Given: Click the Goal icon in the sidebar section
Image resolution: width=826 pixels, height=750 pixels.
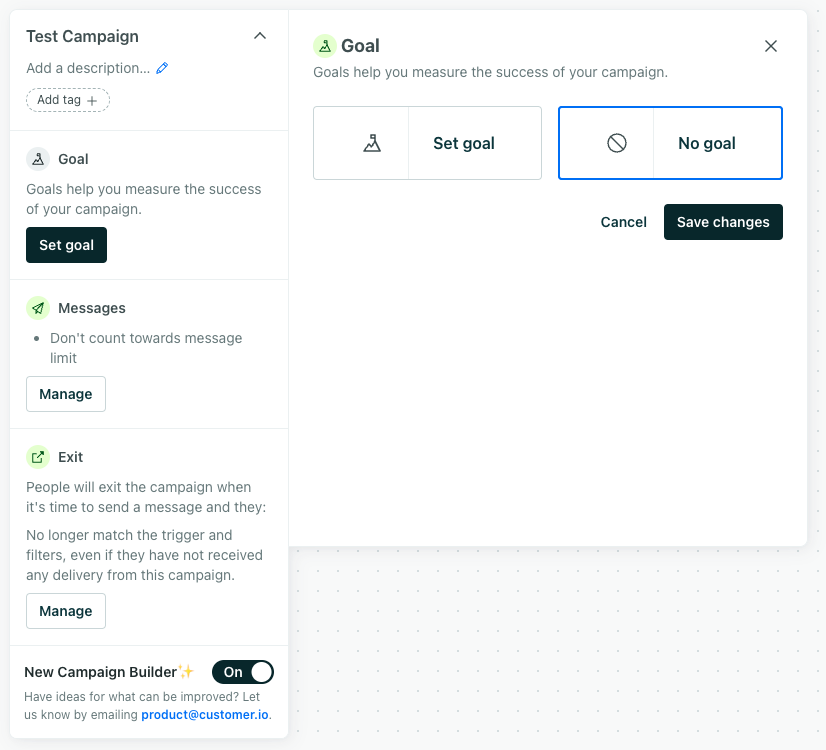Looking at the screenshot, I should [x=38, y=159].
